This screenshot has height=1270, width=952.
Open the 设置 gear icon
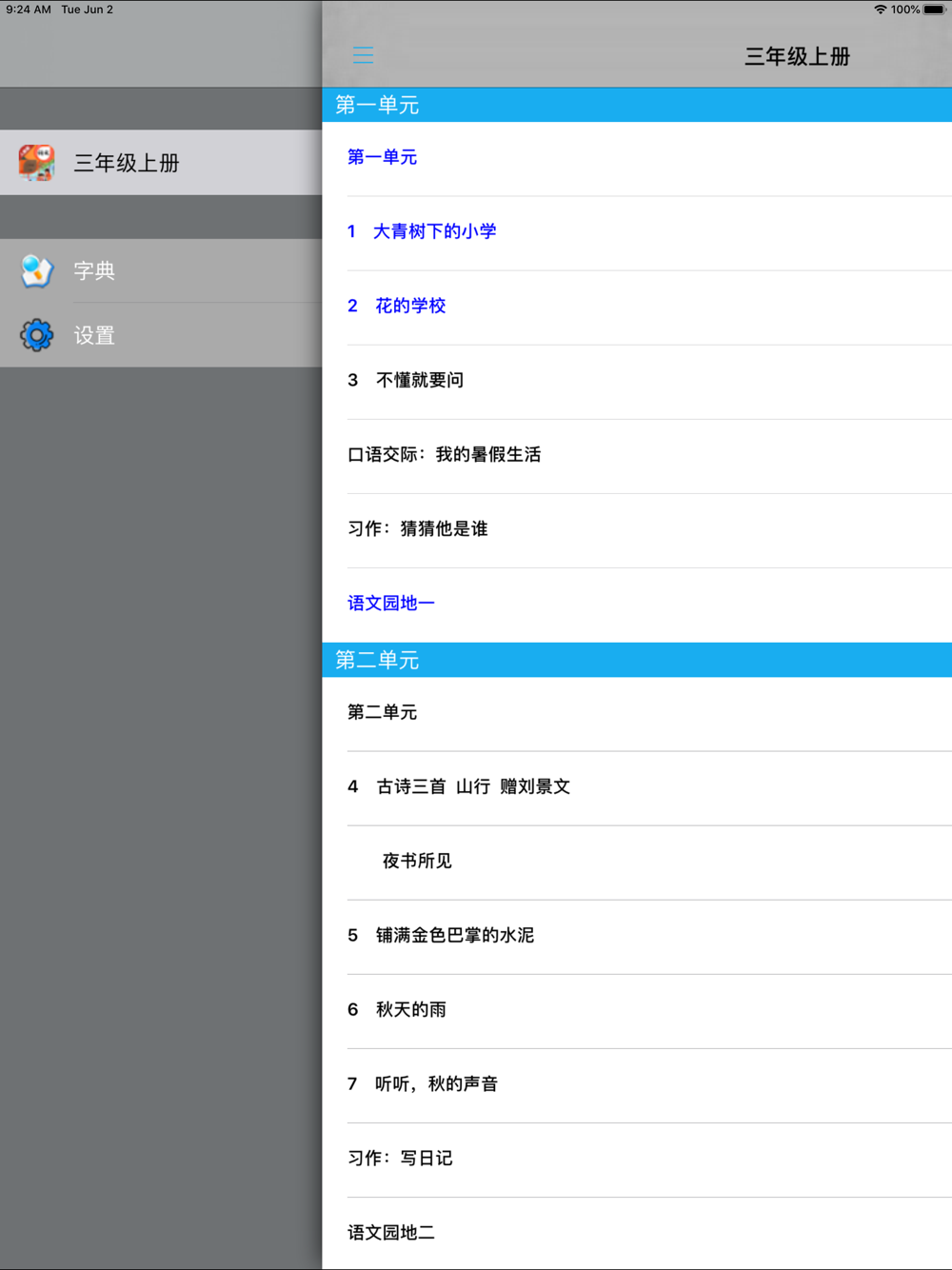click(37, 335)
